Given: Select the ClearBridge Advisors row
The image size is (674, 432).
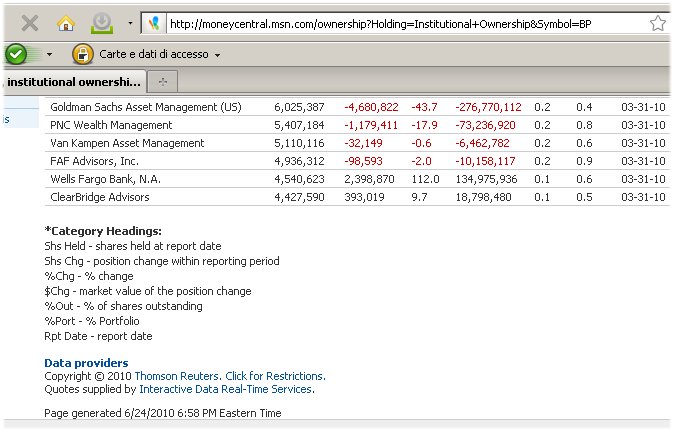Looking at the screenshot, I should point(358,197).
